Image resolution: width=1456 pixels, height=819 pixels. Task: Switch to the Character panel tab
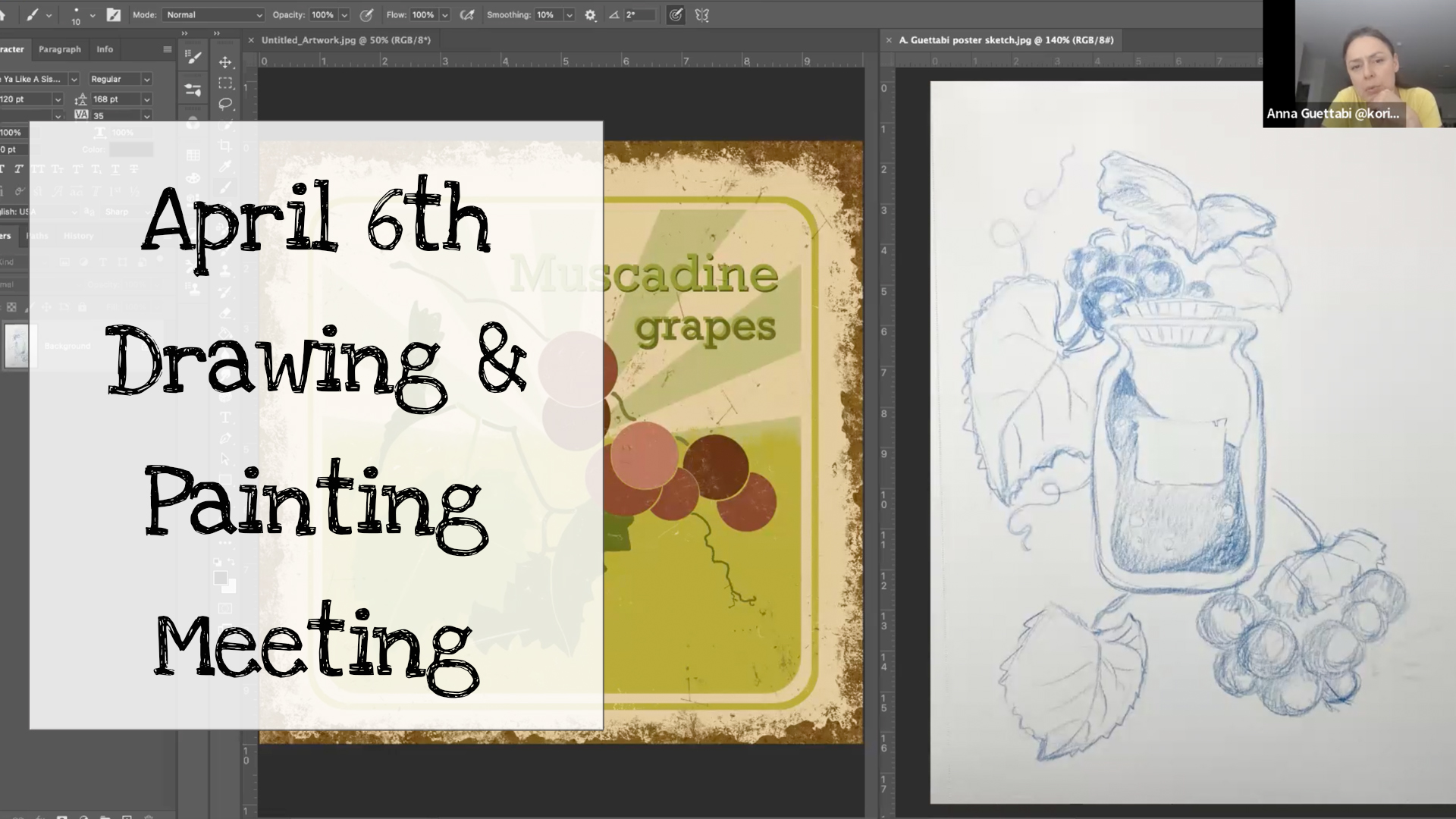click(11, 49)
